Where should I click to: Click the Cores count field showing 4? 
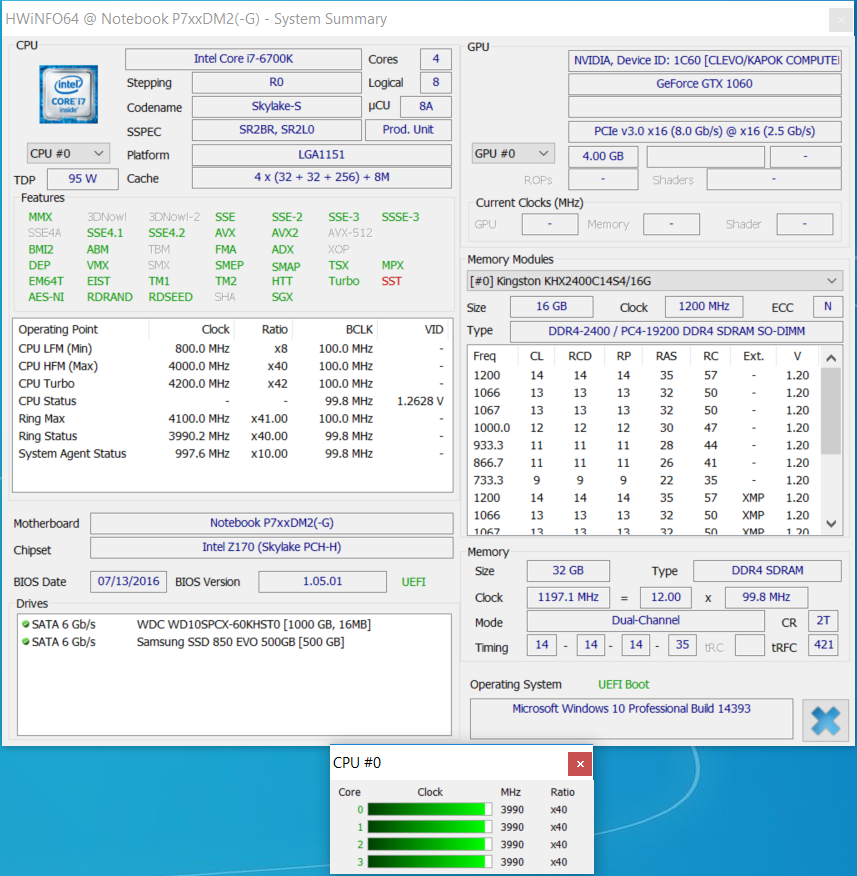(x=436, y=59)
